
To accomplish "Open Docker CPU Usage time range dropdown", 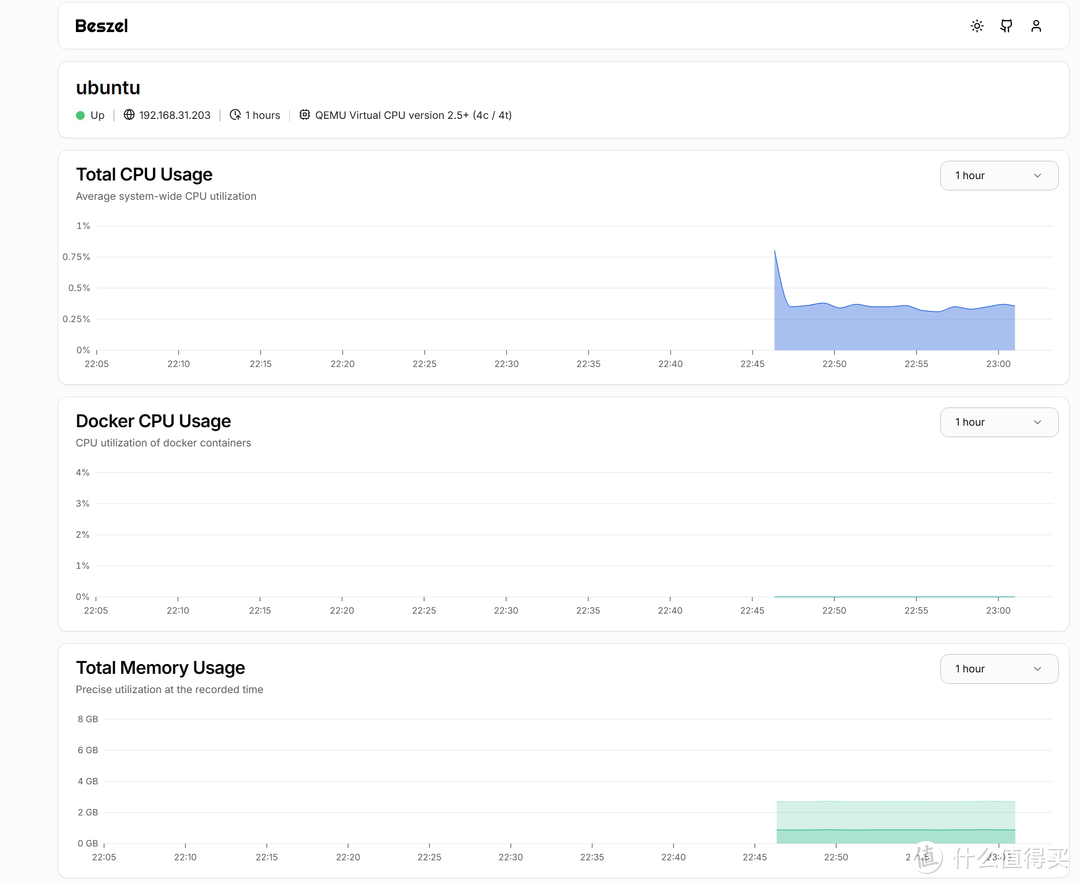I will [x=998, y=422].
